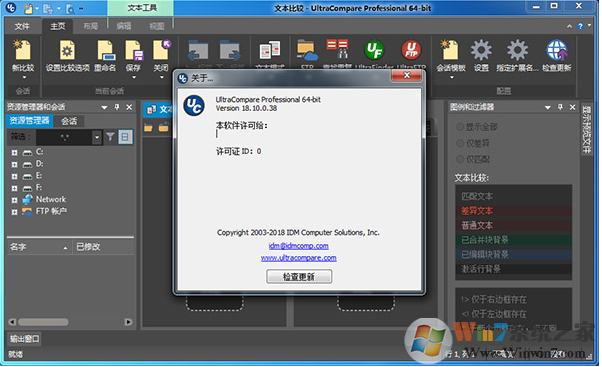The width and height of the screenshot is (602, 367).
Task: Open 新比较 dropdown arrow below icon
Action: [24, 78]
